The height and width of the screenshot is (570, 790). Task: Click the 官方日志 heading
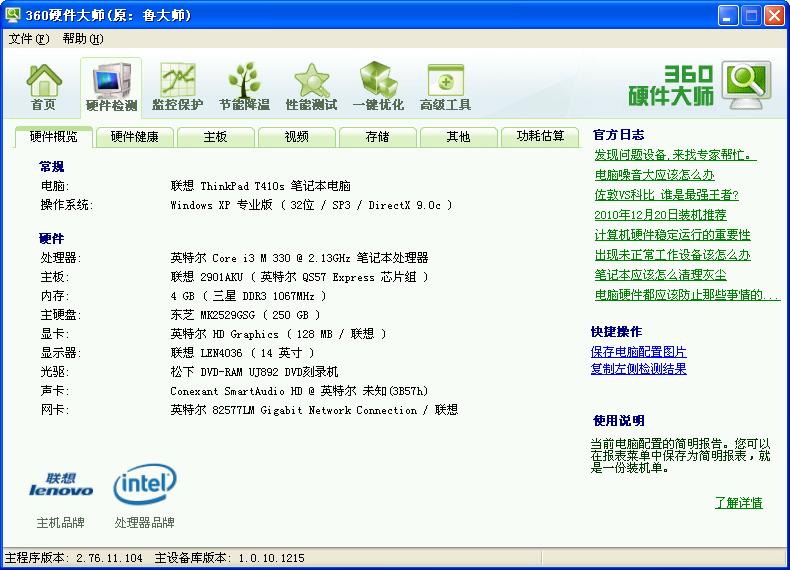619,135
